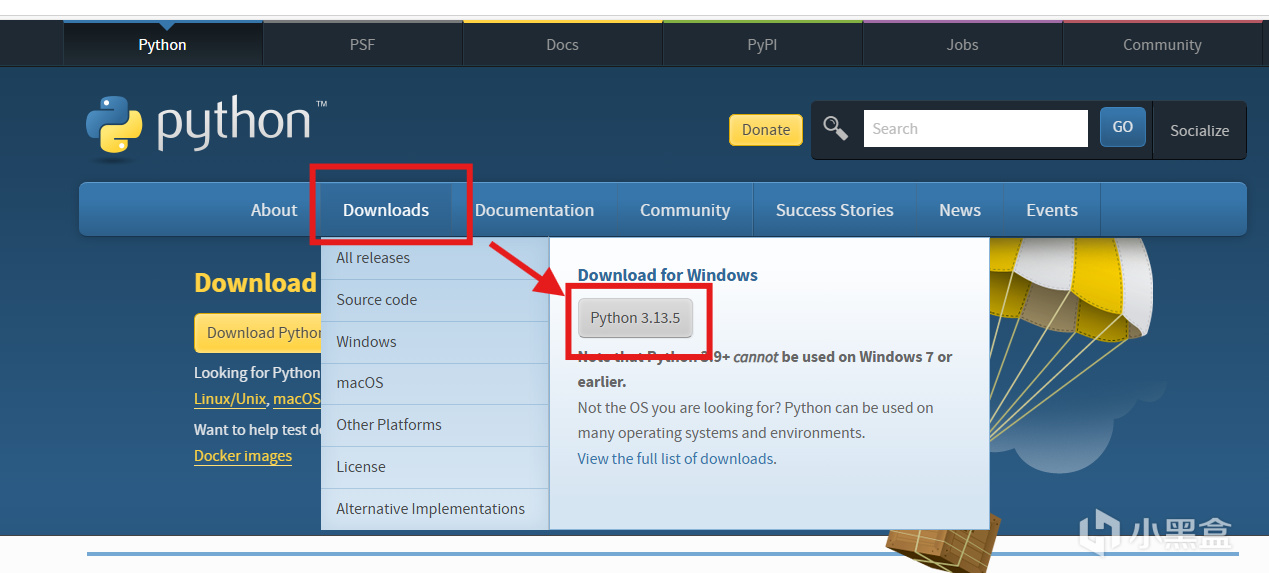Click the GO search button

click(x=1123, y=127)
